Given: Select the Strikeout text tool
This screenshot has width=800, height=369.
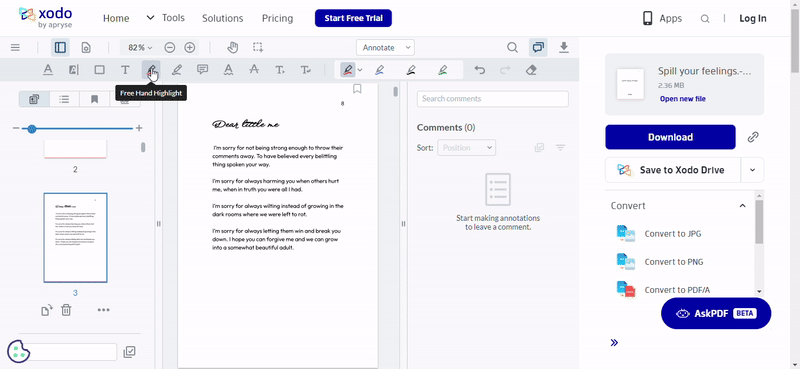Looking at the screenshot, I should 254,70.
